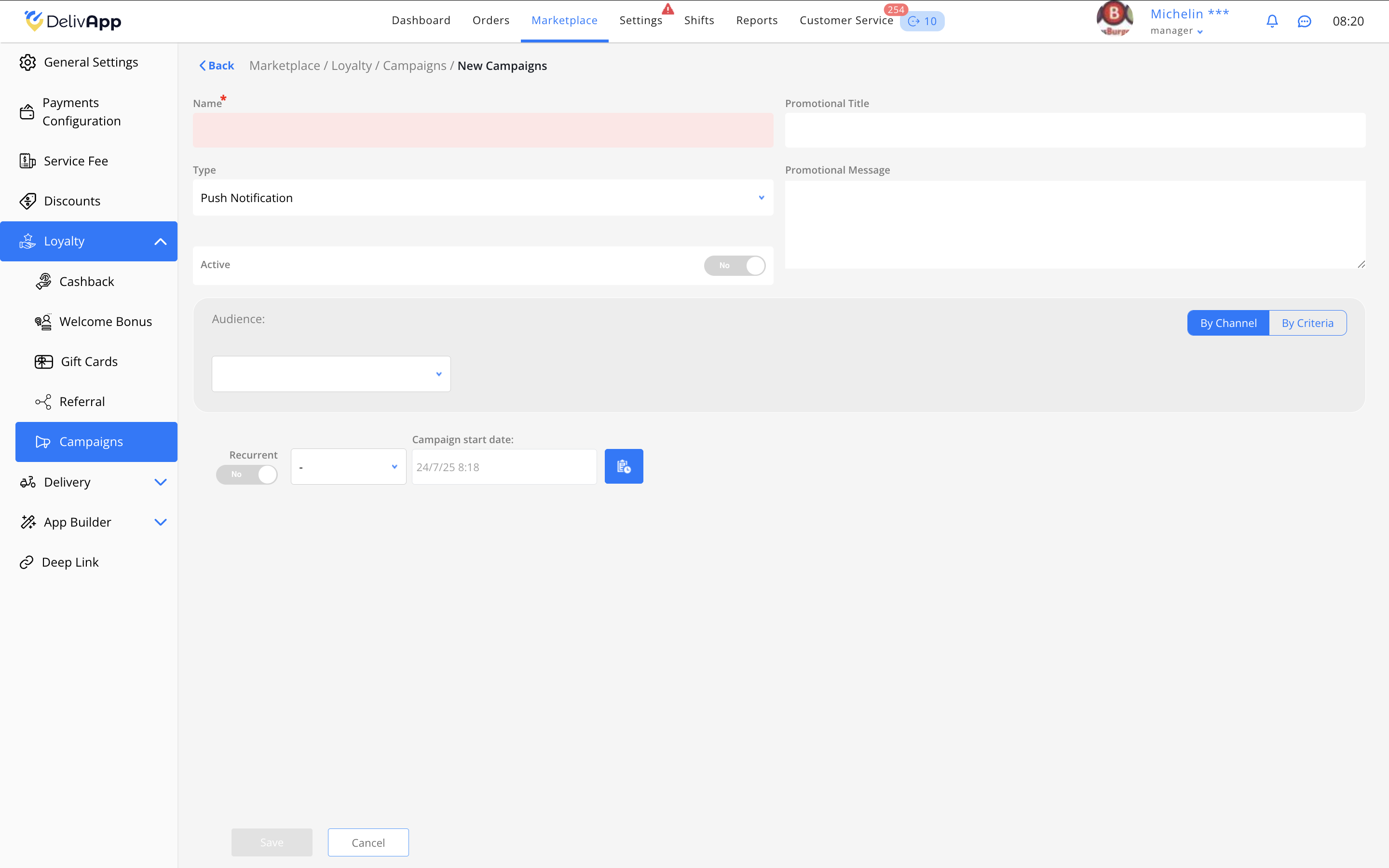Open the chat messages icon
This screenshot has width=1389, height=868.
[1304, 21]
